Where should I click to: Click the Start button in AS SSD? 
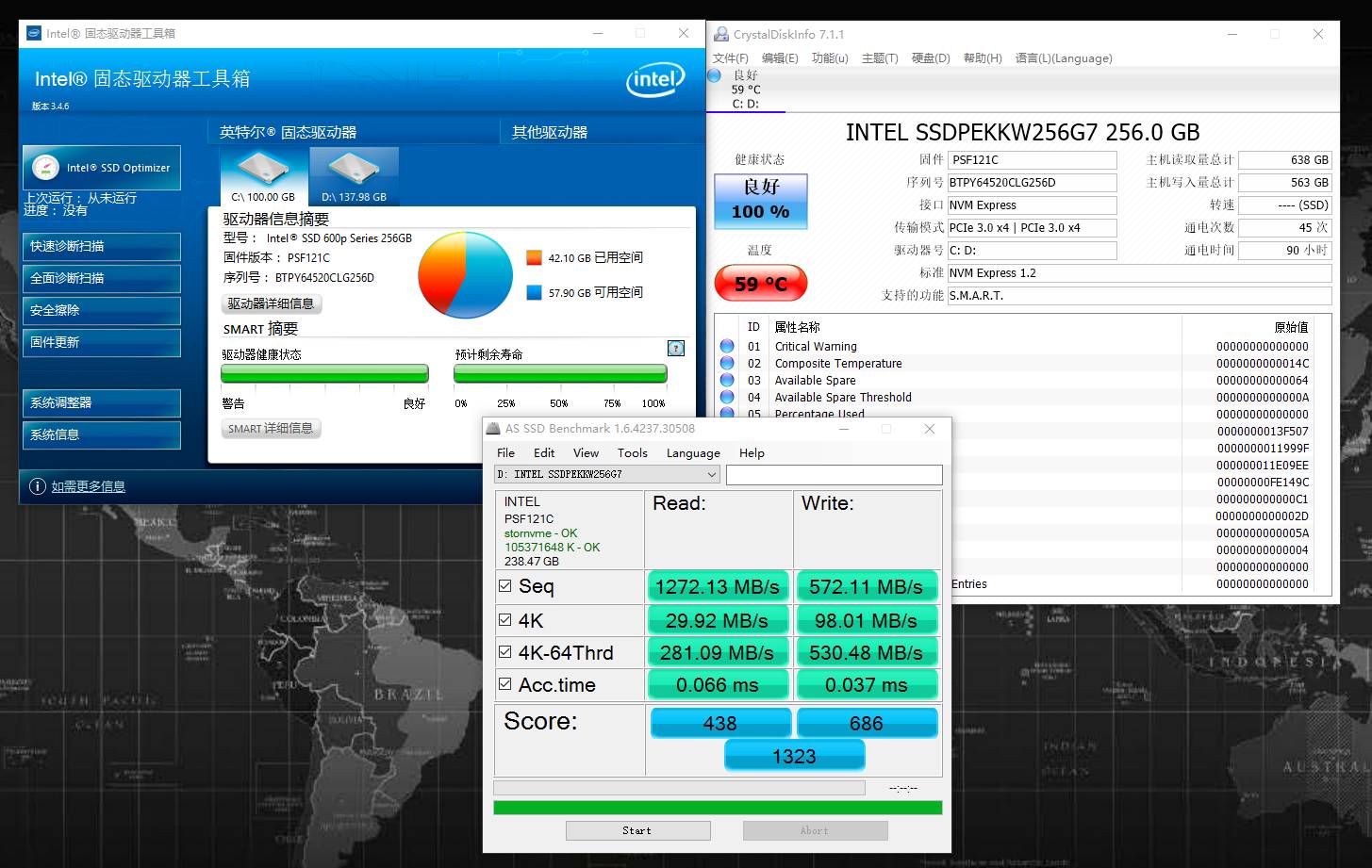tap(637, 830)
